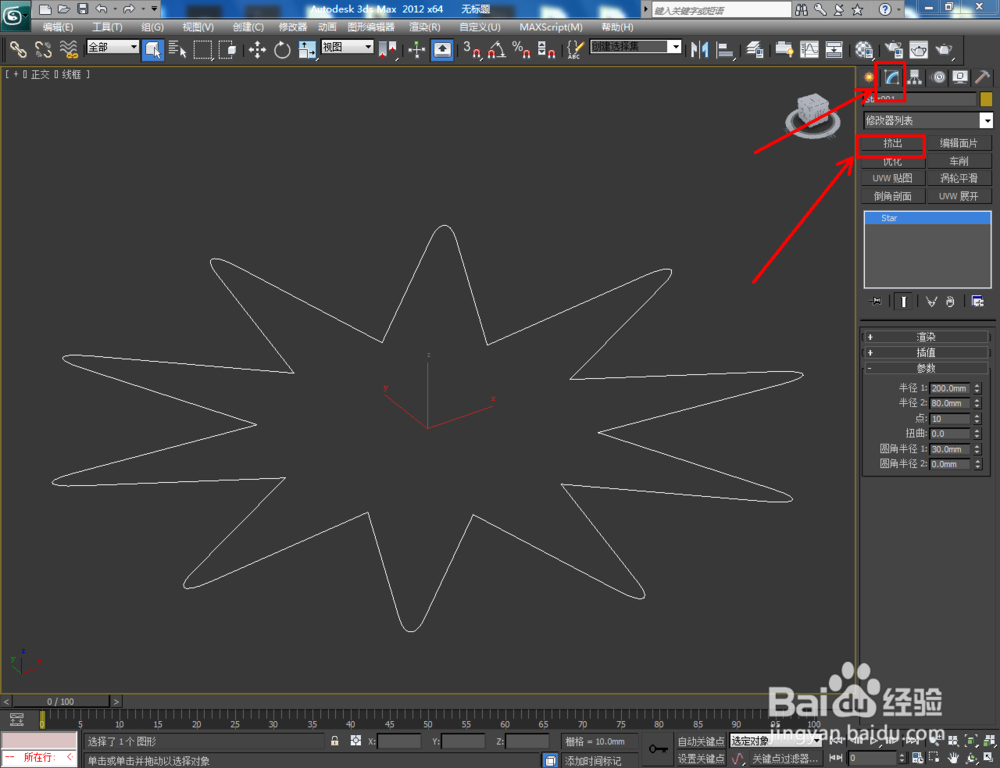Viewport: 1000px width, 768px height.
Task: Toggle the Window/Crossing selection icon
Action: point(228,49)
